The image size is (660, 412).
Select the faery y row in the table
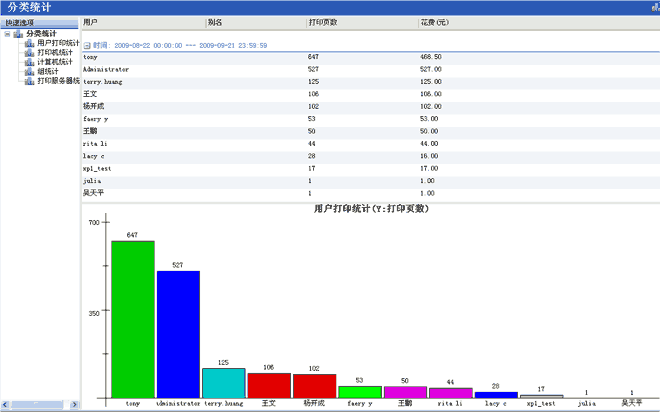pos(370,119)
